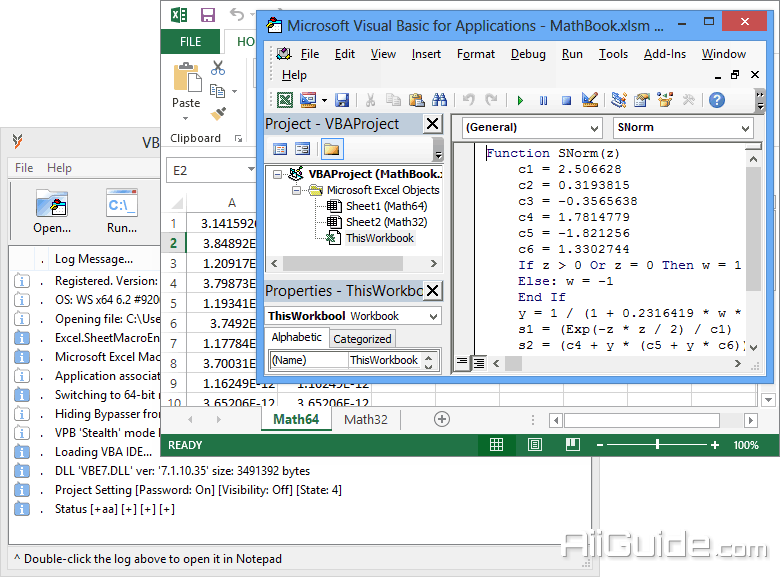
Task: Toggle Procedure View button in code window
Action: [x=462, y=362]
